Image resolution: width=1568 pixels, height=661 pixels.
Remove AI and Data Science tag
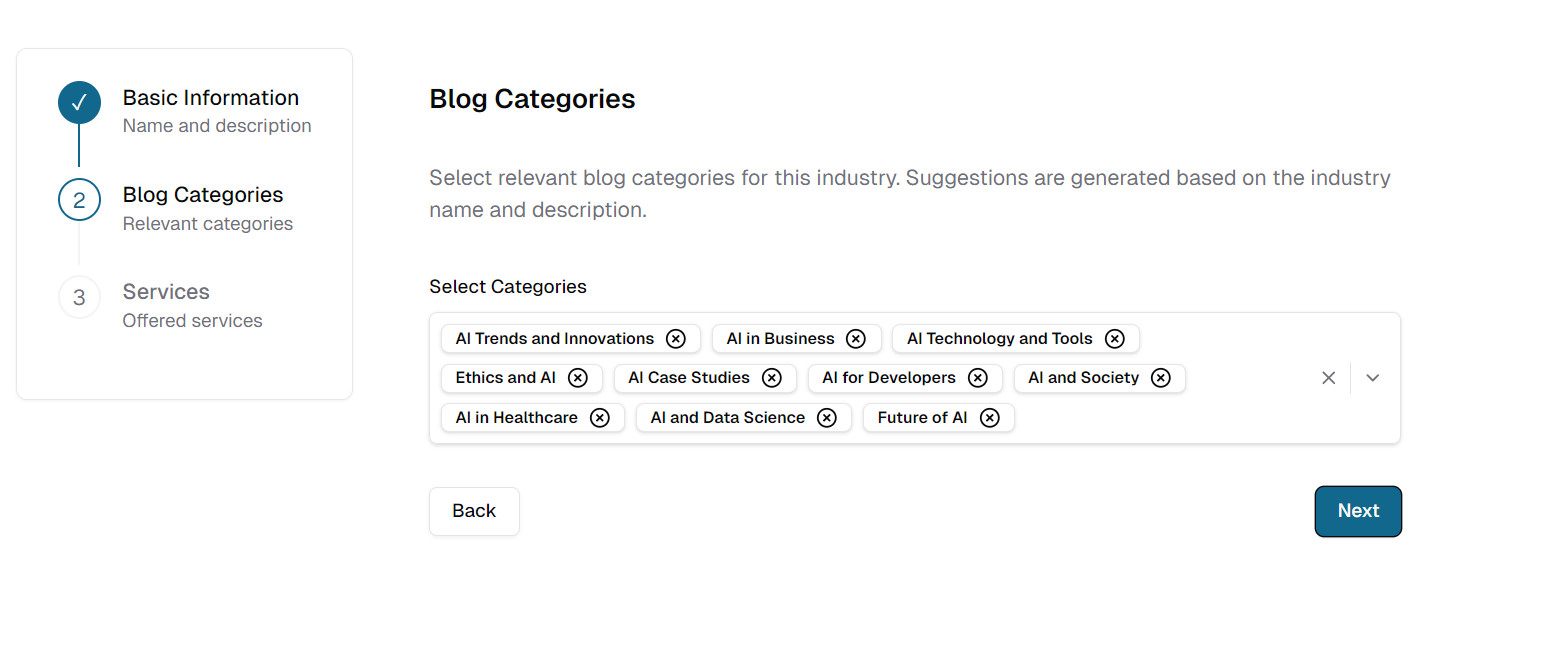pyautogui.click(x=827, y=418)
